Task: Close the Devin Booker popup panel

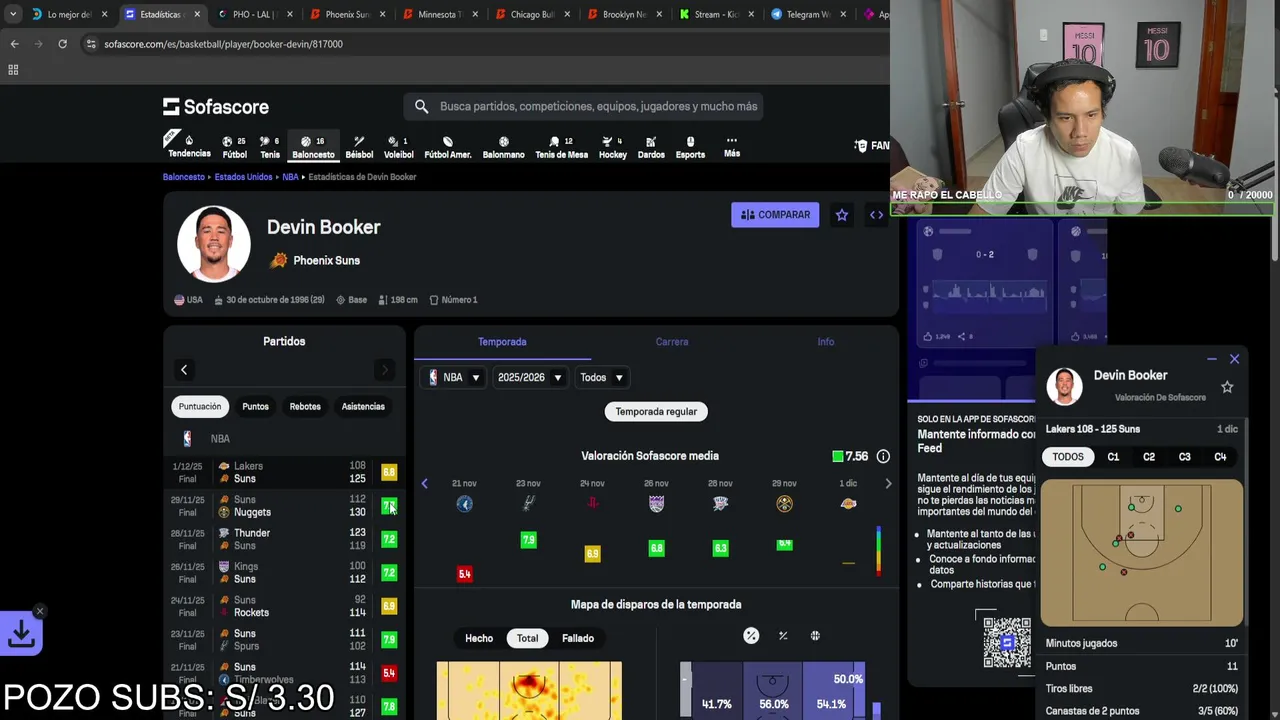Action: coord(1234,359)
